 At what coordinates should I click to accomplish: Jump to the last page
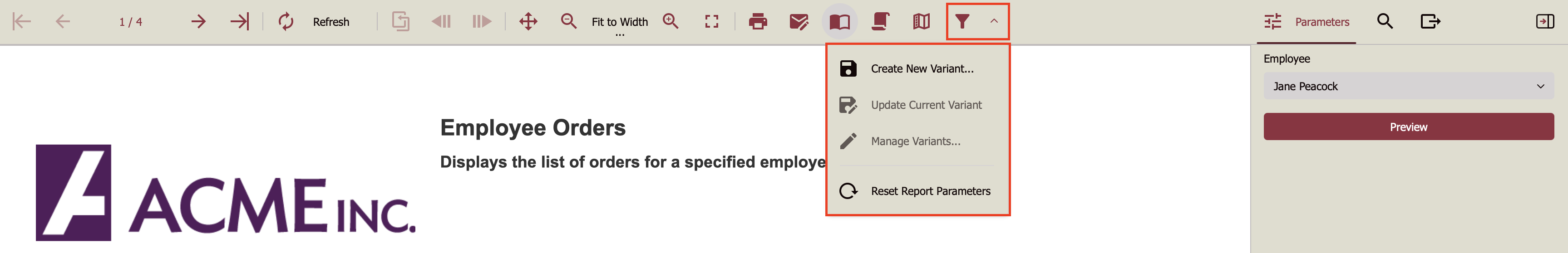pos(239,22)
